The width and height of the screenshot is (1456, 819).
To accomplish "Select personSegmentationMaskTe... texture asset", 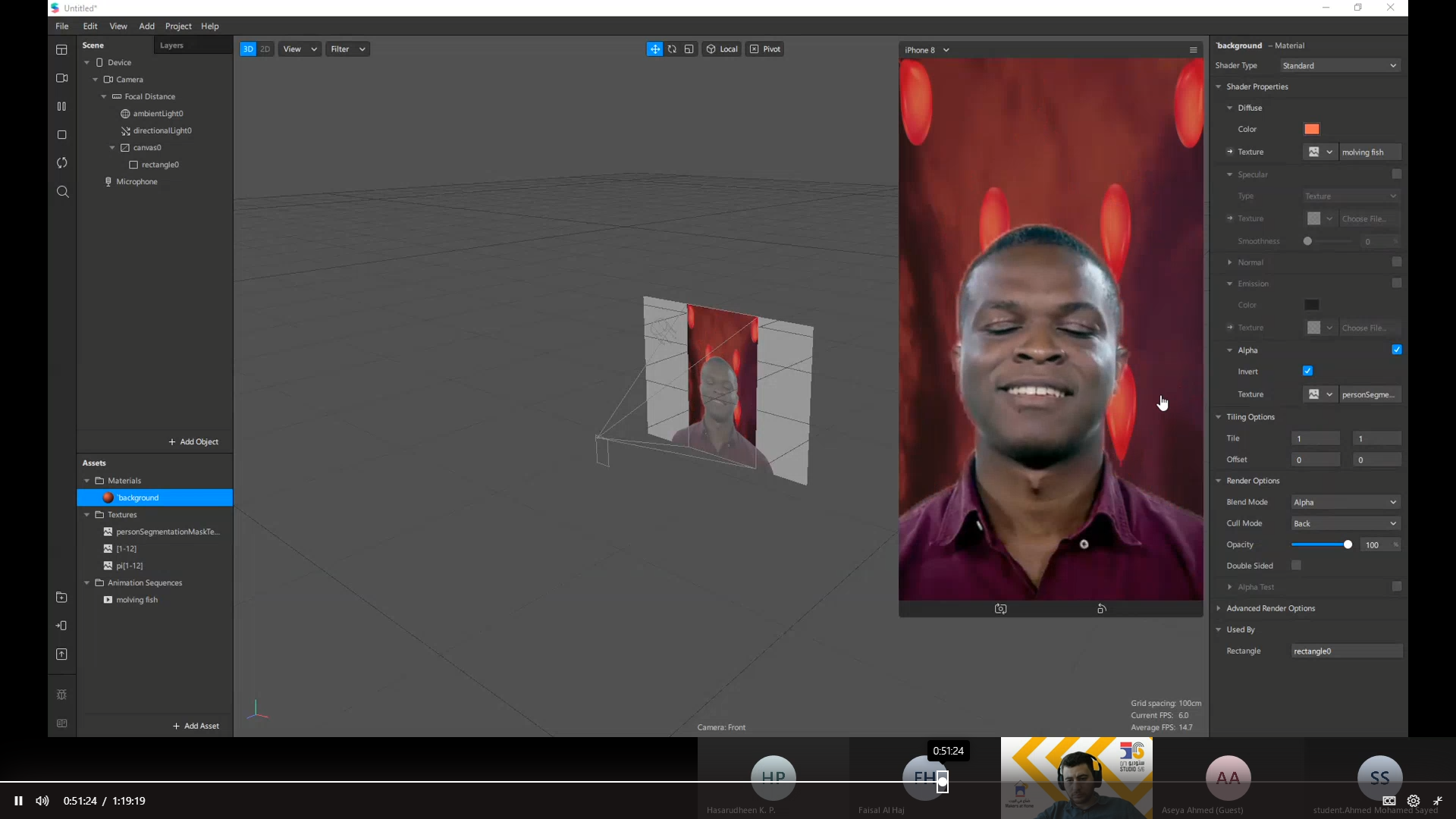I will tap(168, 532).
